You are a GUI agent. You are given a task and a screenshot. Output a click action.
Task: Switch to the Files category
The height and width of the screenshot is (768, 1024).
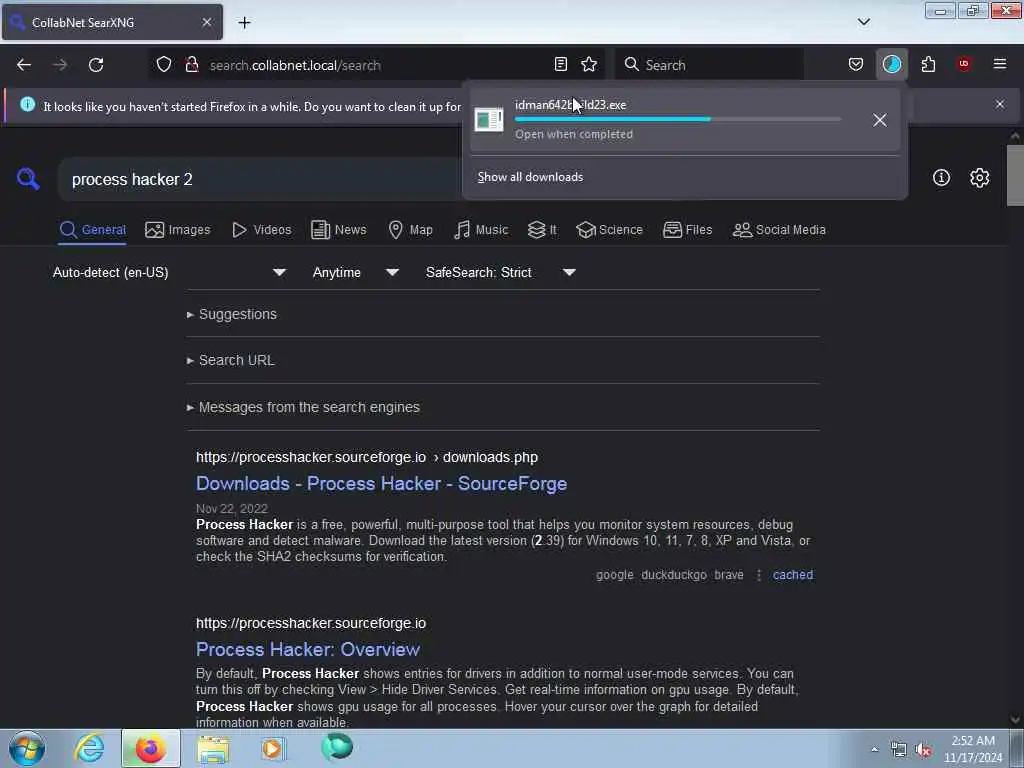[x=688, y=230]
